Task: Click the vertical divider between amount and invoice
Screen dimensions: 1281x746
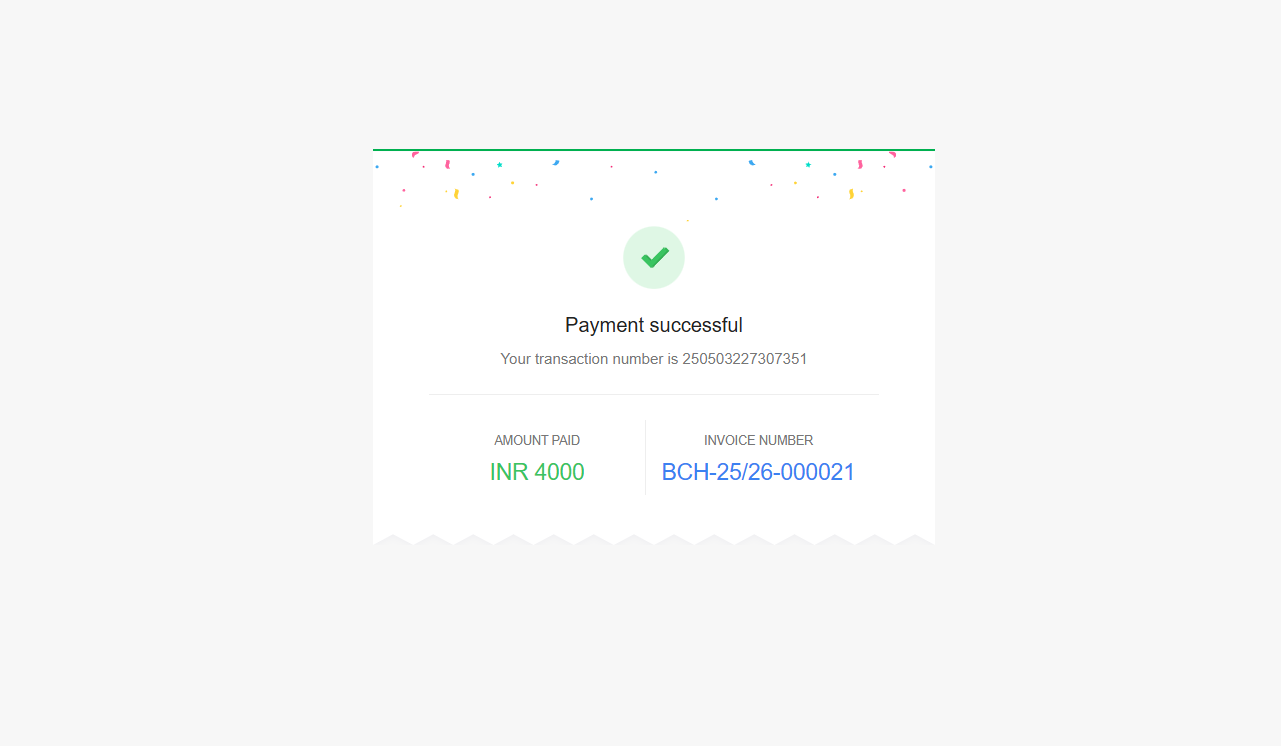Action: point(645,458)
